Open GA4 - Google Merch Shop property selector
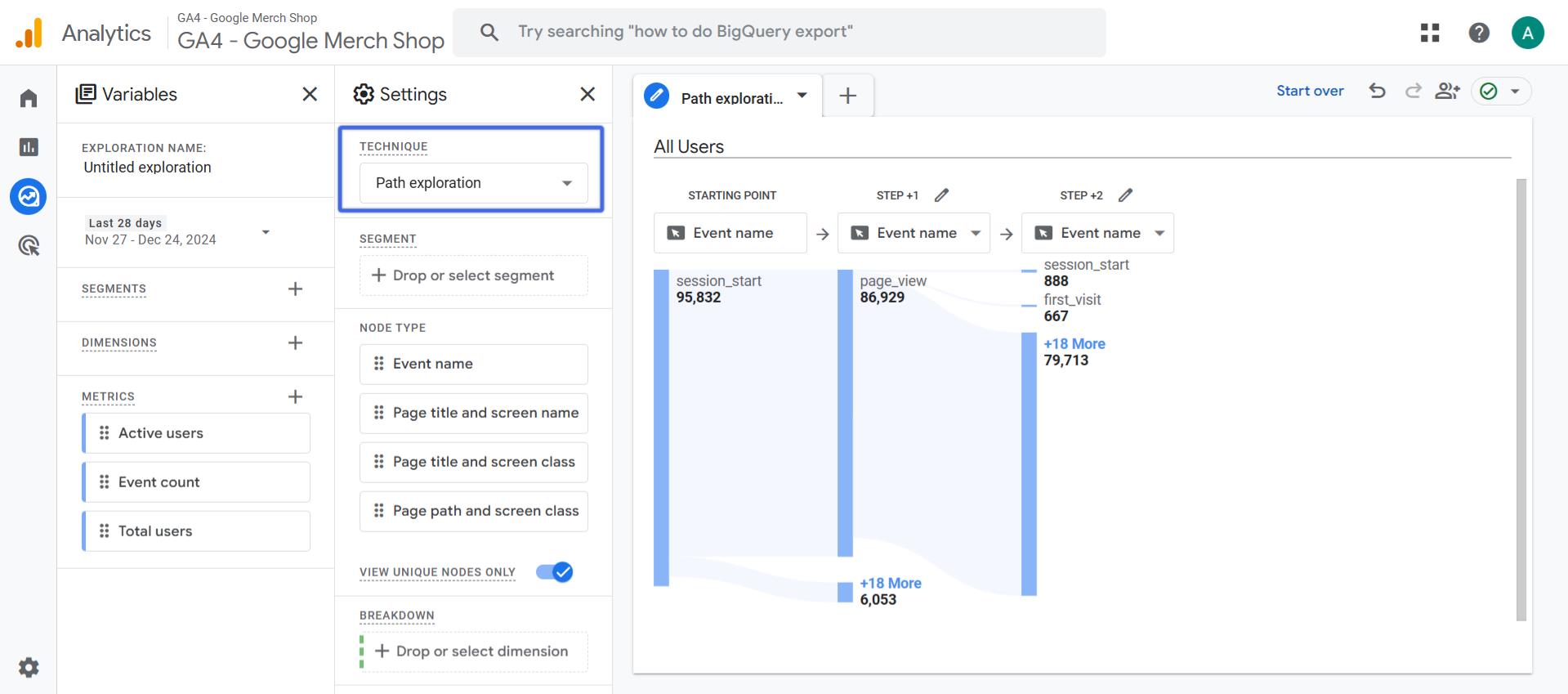Image resolution: width=1568 pixels, height=694 pixels. tap(310, 33)
